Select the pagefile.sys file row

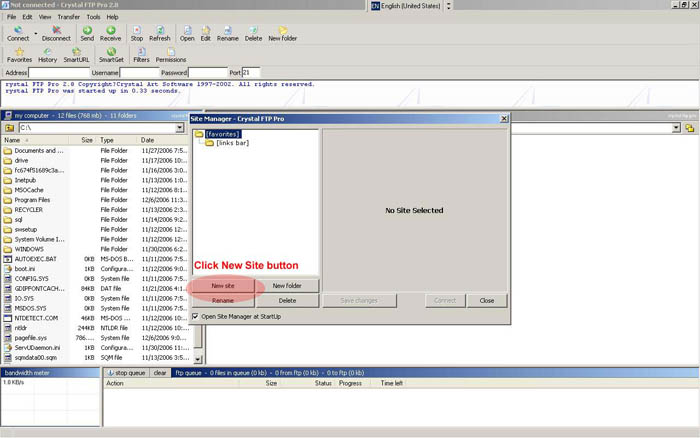click(96, 338)
